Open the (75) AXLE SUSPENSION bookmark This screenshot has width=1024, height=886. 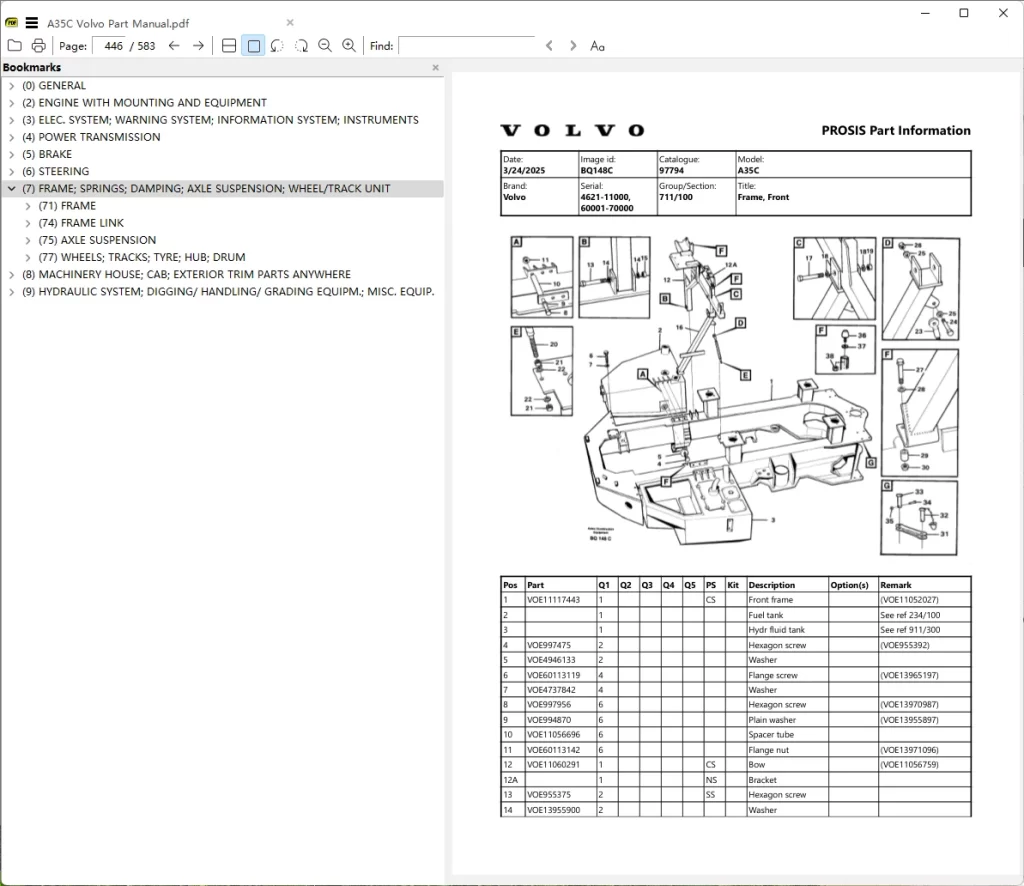pyautogui.click(x=97, y=240)
